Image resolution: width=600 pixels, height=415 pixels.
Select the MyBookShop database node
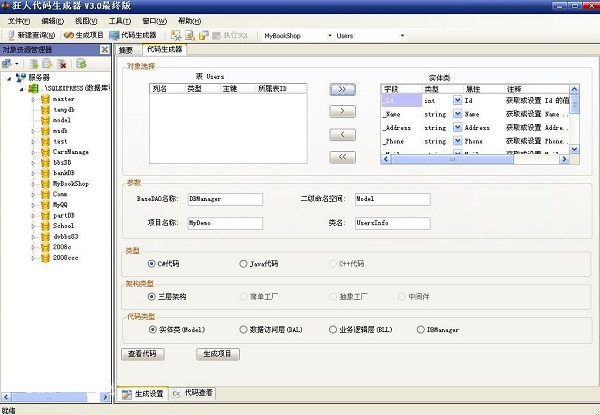(x=70, y=184)
